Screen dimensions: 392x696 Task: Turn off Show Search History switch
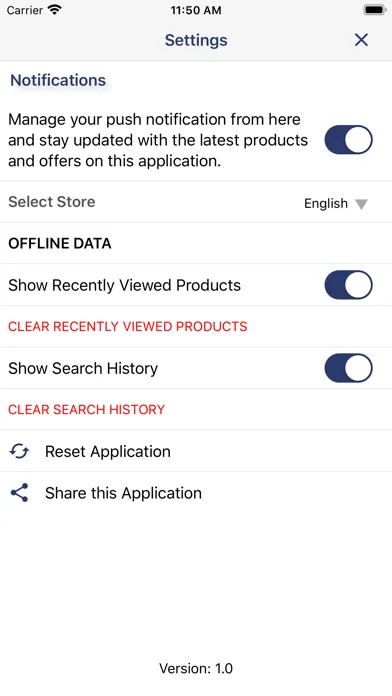pos(348,368)
